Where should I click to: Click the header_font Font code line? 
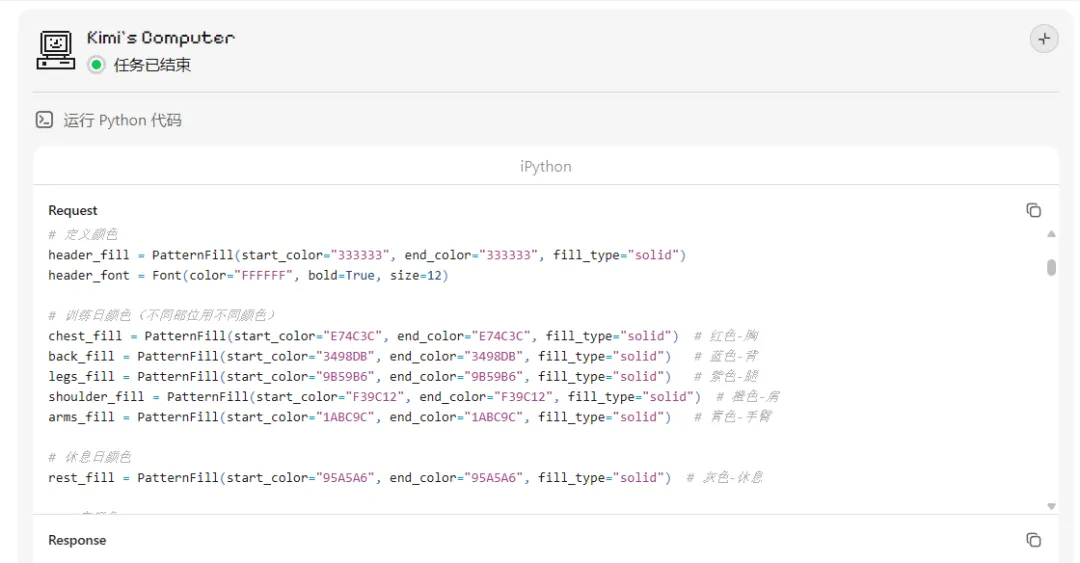click(x=248, y=275)
